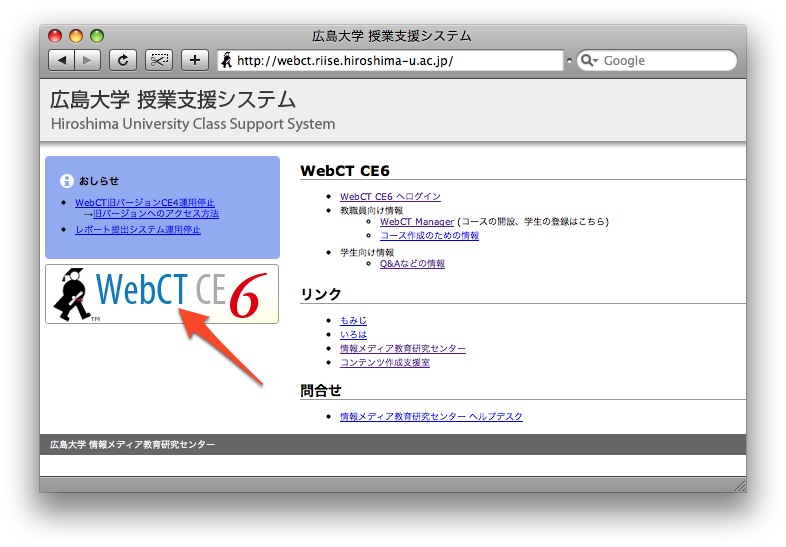
Task: Close the browser window with the red button
Action: [x=55, y=36]
